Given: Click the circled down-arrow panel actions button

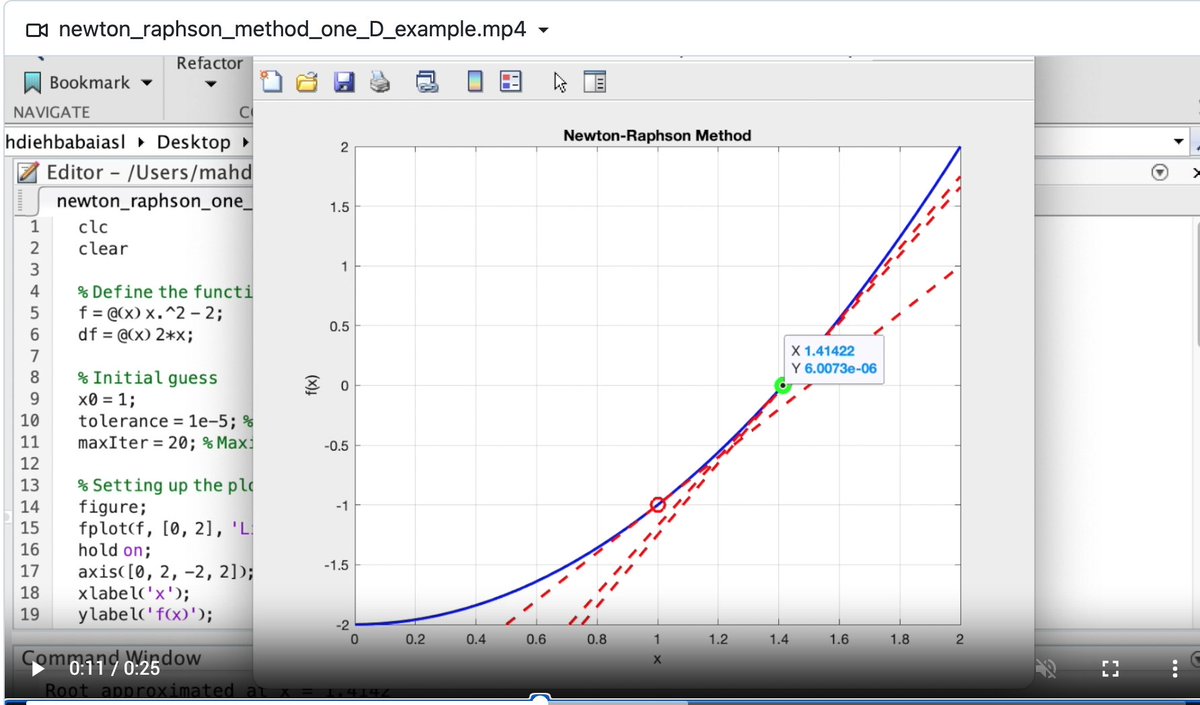Looking at the screenshot, I should click(x=1160, y=173).
